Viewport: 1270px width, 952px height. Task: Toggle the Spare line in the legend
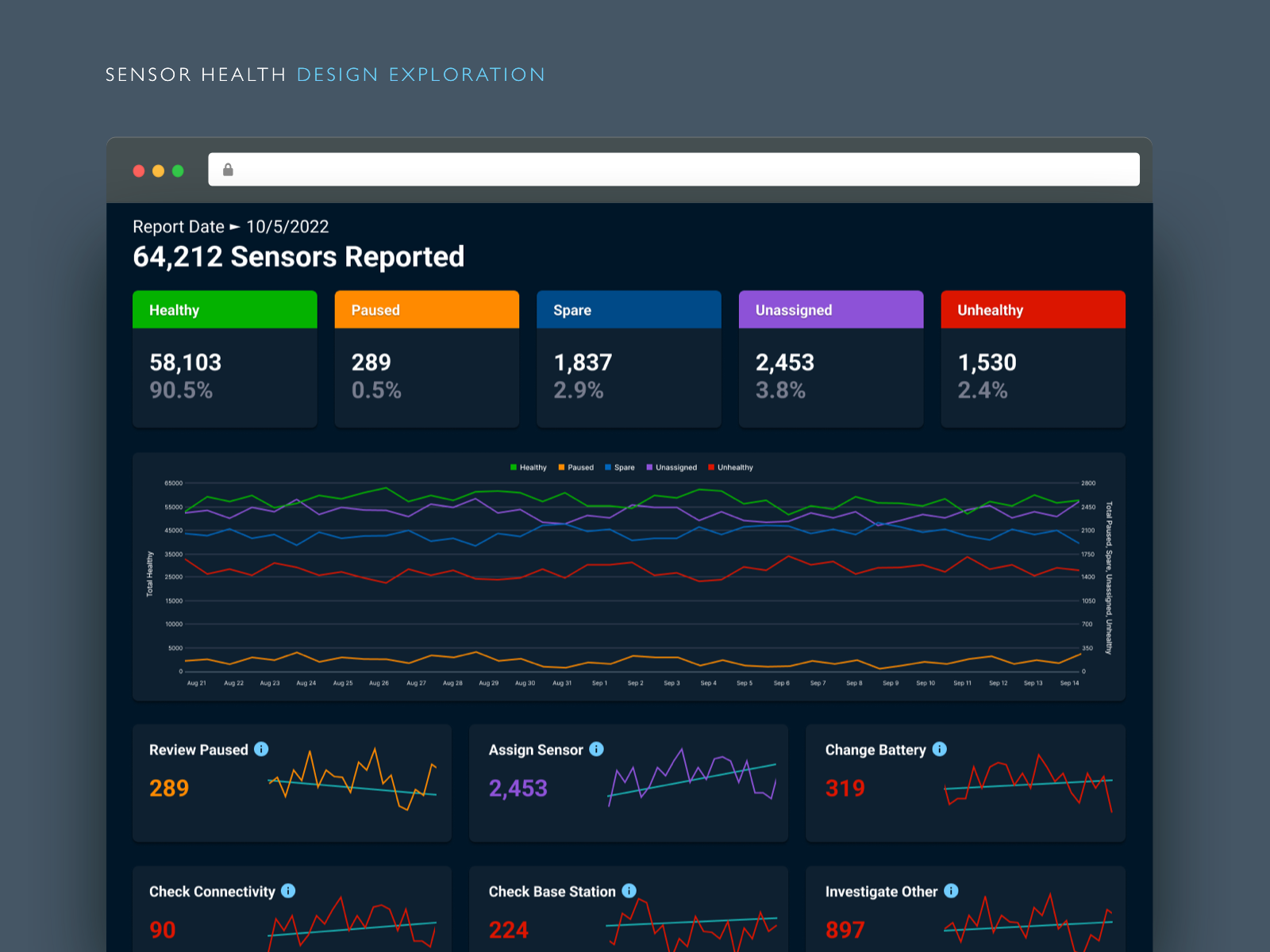(x=621, y=467)
